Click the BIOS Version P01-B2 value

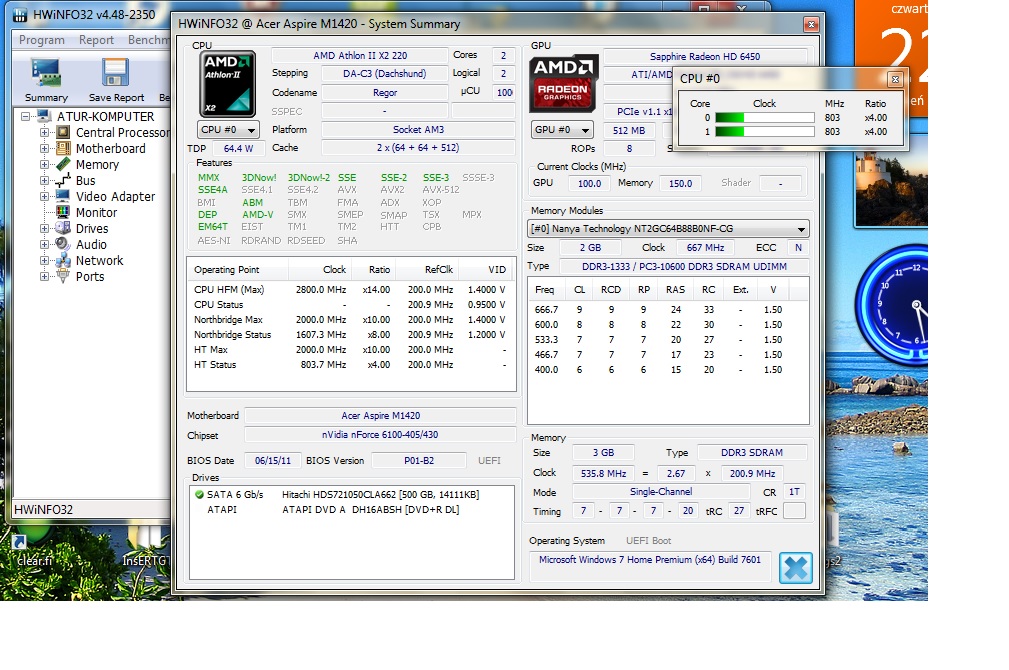[x=419, y=461]
